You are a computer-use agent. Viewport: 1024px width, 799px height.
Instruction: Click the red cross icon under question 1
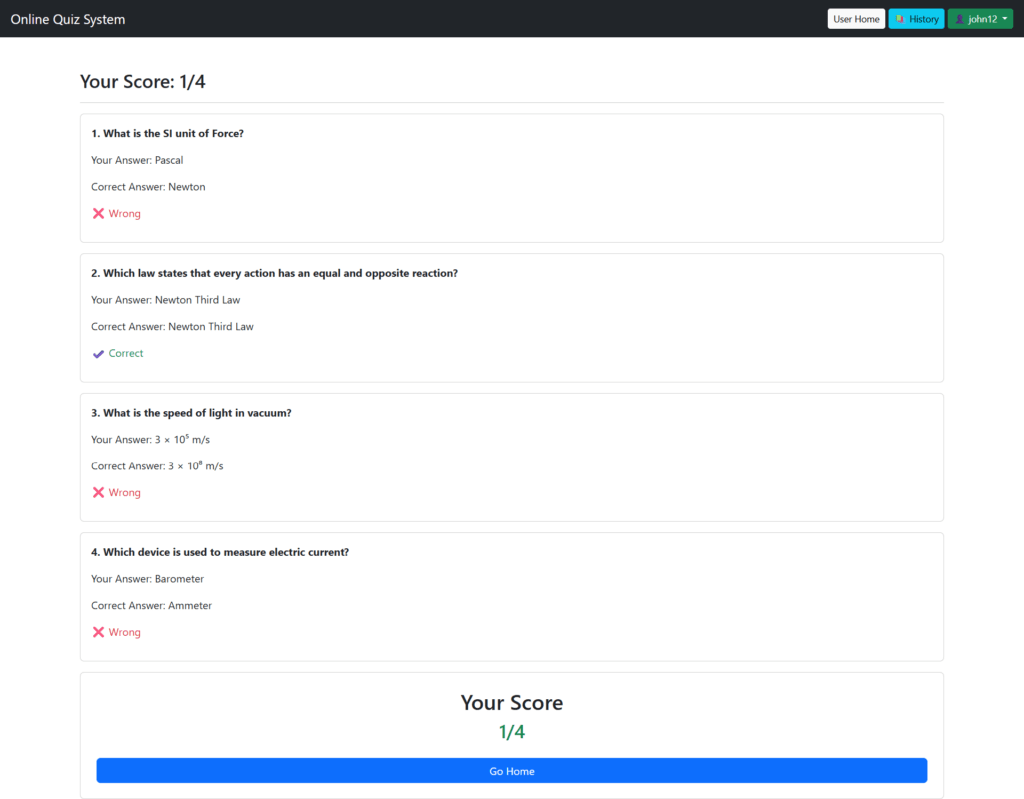pyautogui.click(x=98, y=213)
